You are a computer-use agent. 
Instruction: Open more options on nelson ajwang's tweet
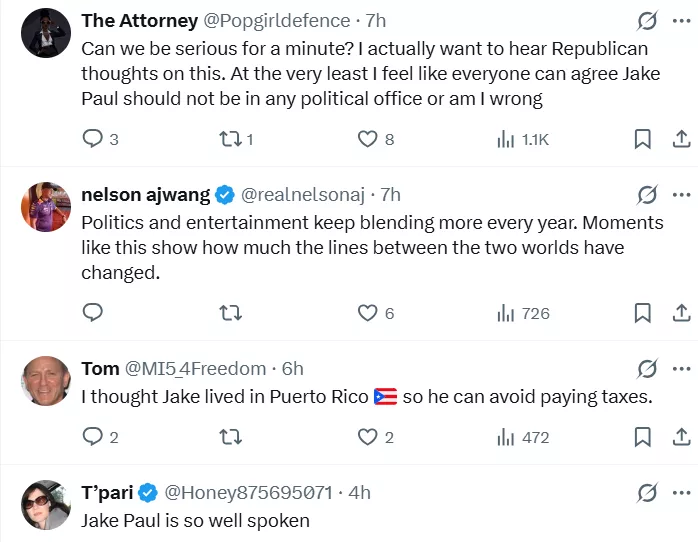point(681,194)
